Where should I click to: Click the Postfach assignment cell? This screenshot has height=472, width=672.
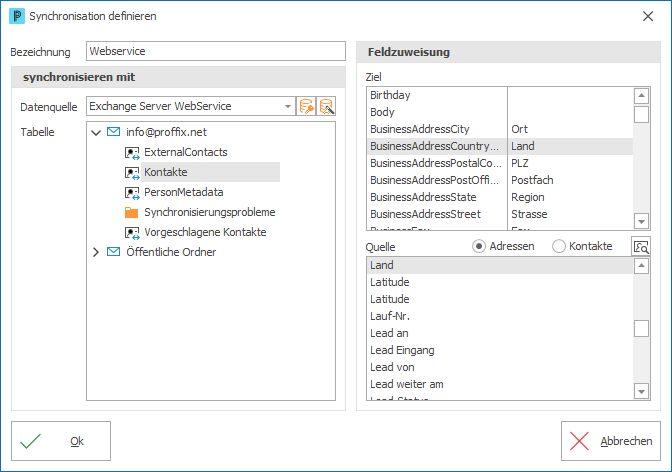570,180
